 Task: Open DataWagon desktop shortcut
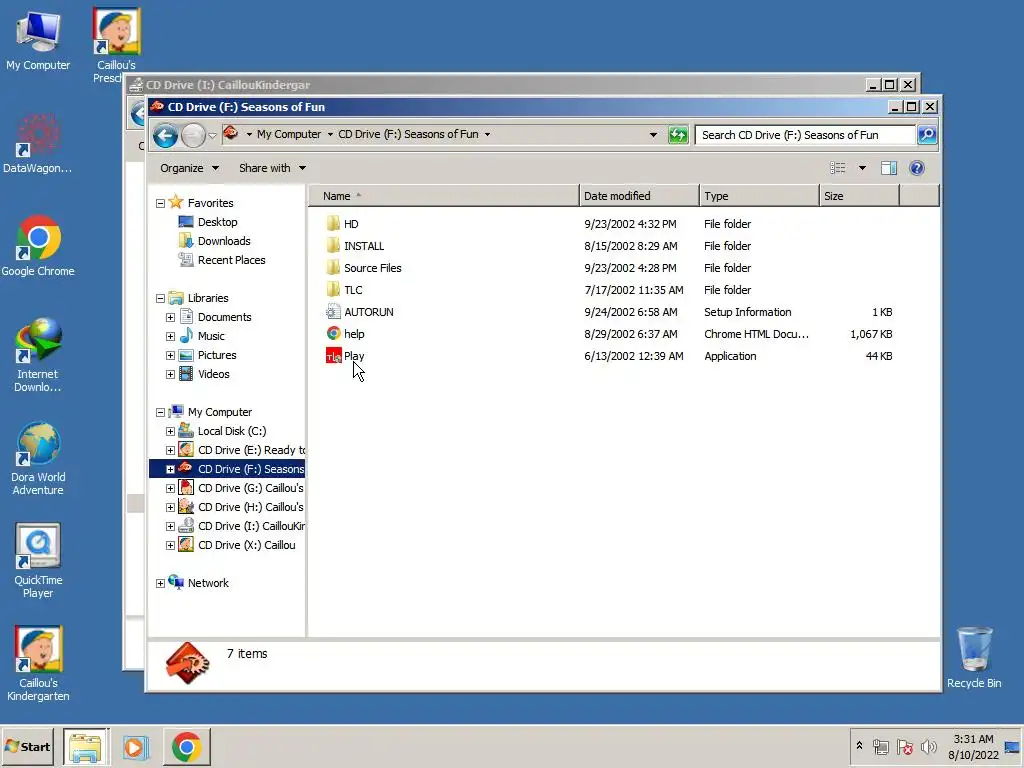click(37, 144)
